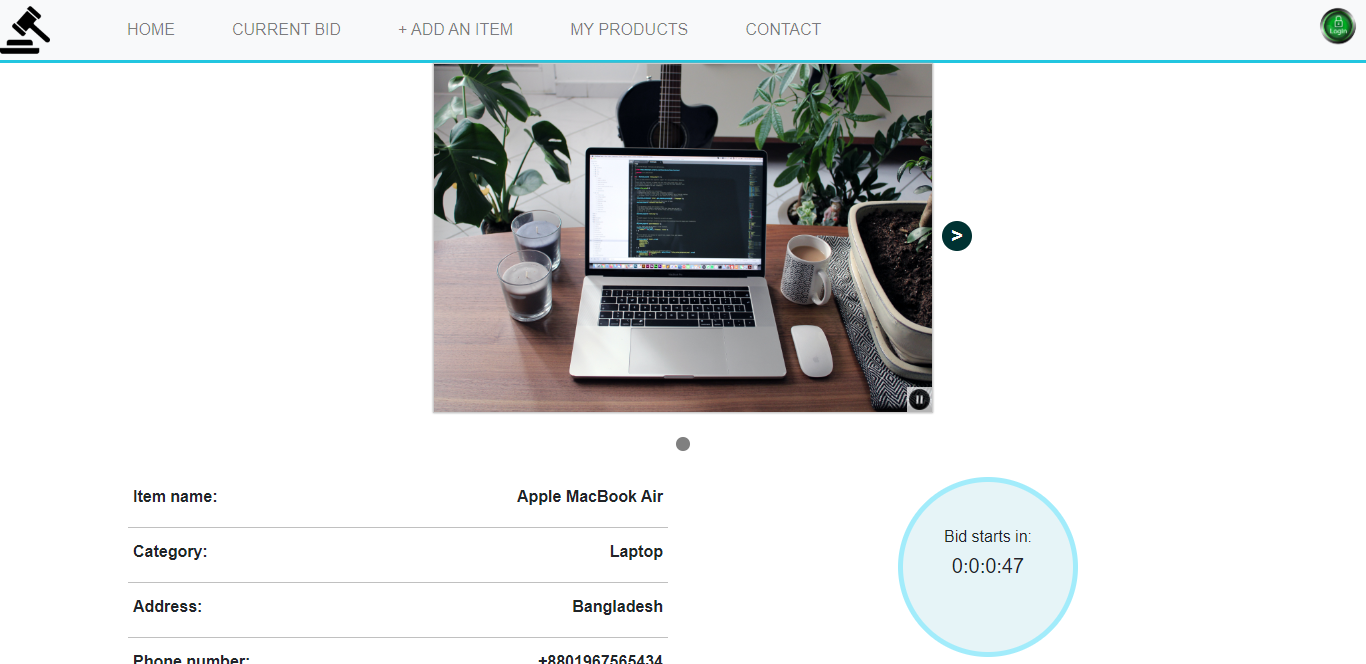Click the 'Item name:' label
The width and height of the screenshot is (1366, 664).
point(175,496)
